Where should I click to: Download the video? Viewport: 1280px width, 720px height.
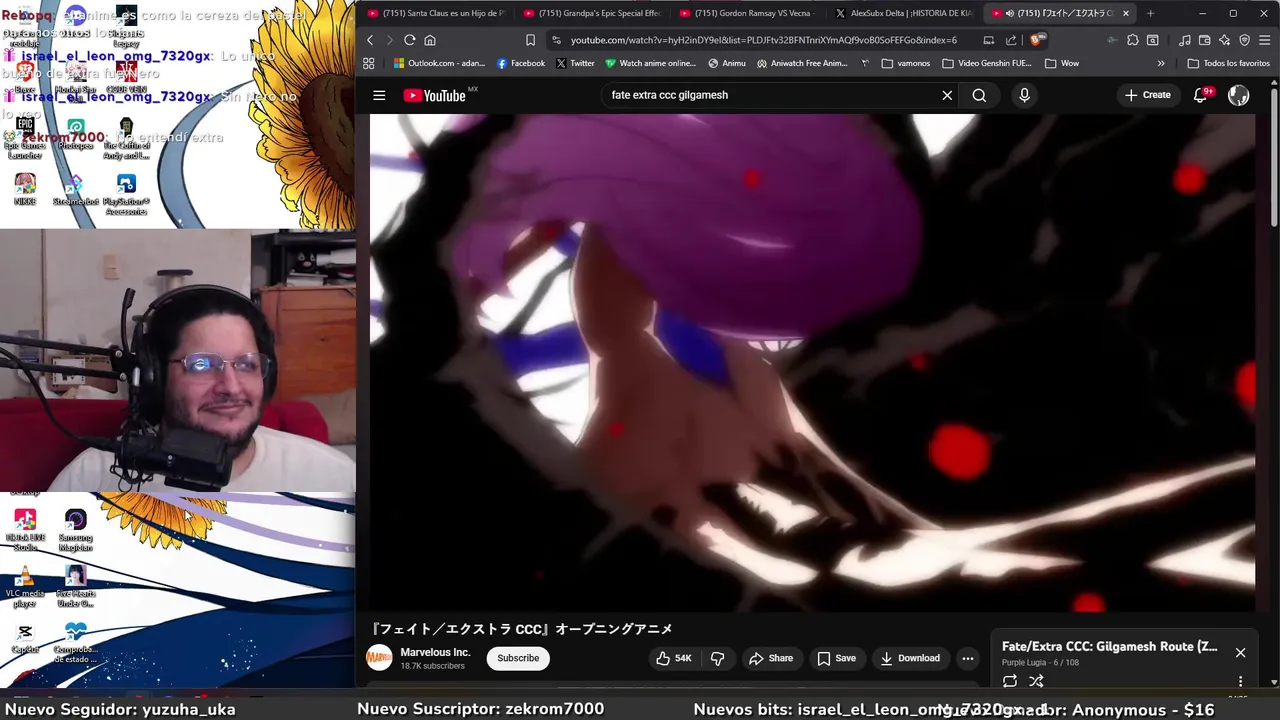(x=909, y=658)
